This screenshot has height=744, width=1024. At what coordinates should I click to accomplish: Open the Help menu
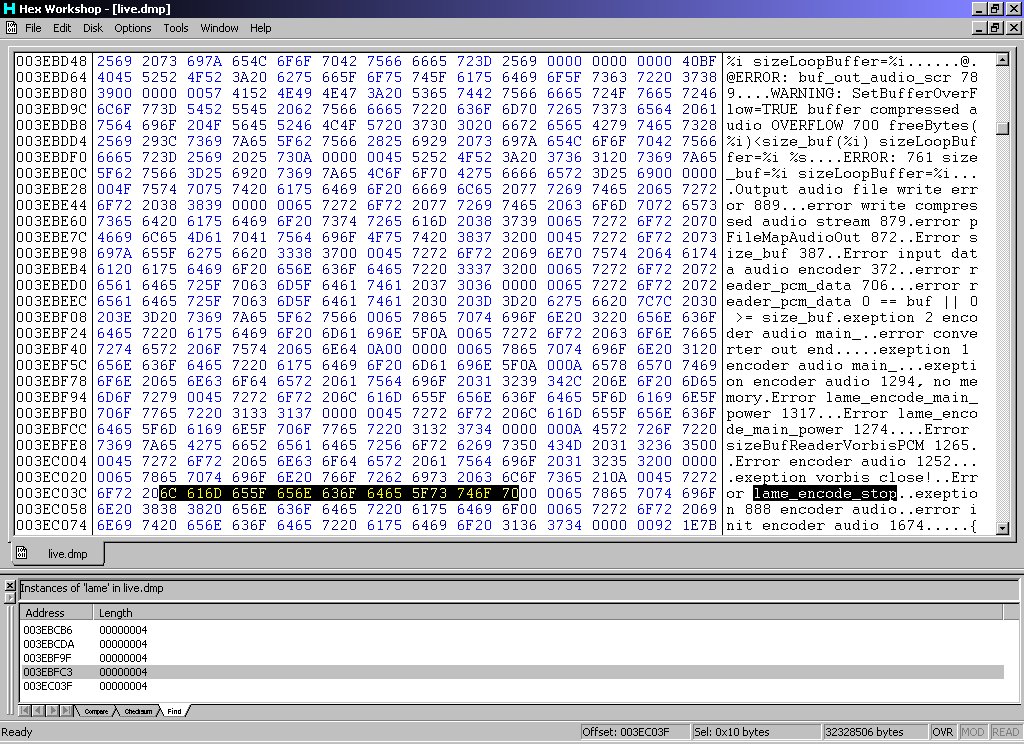pos(260,28)
